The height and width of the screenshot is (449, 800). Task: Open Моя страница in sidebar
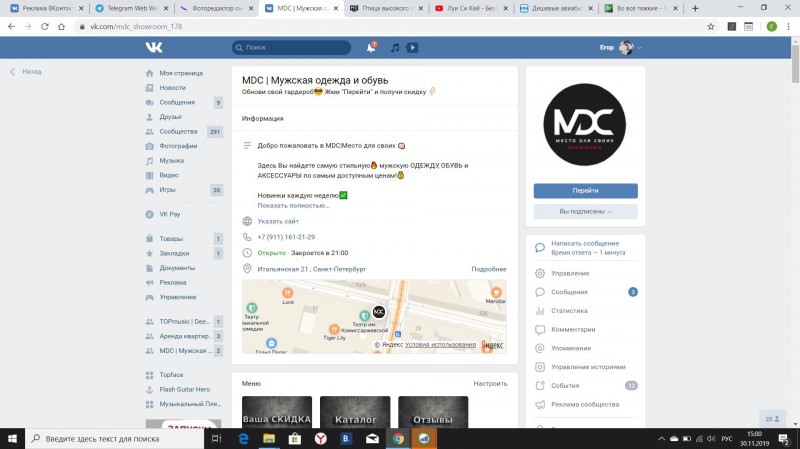click(181, 73)
